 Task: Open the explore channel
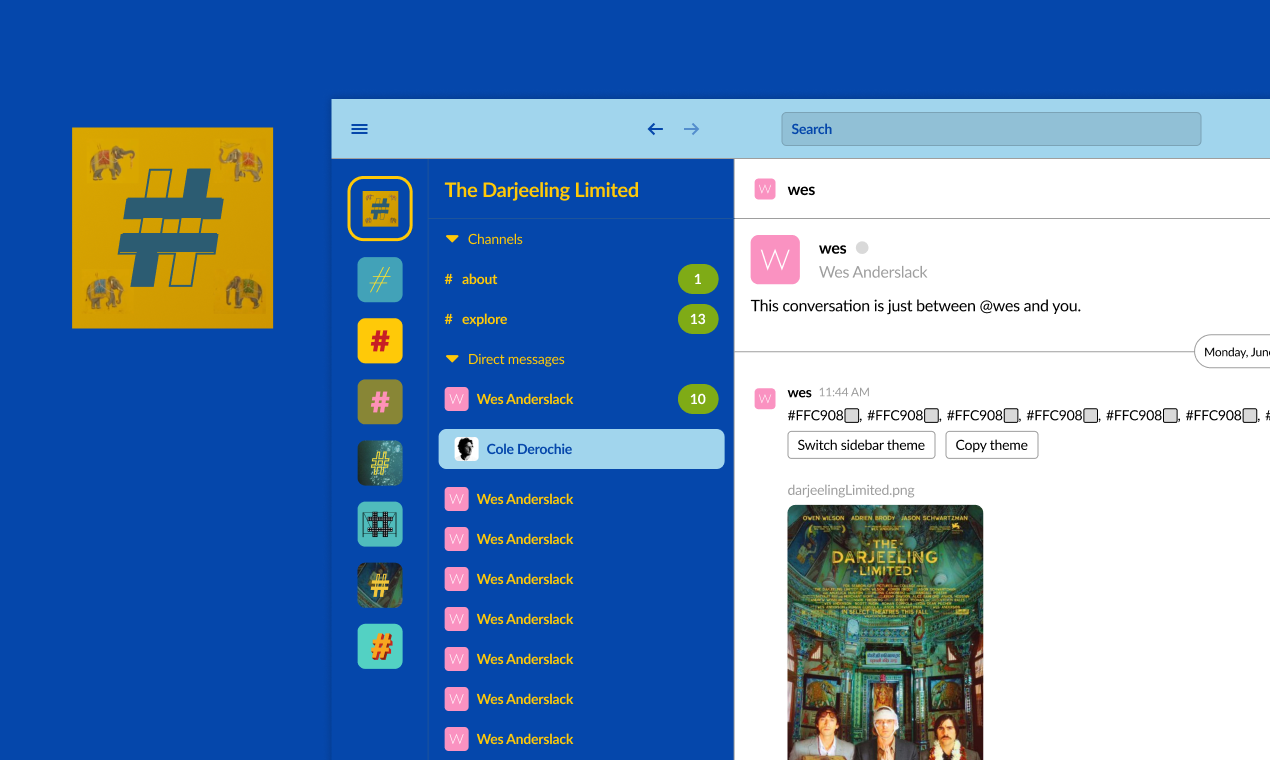(x=581, y=319)
